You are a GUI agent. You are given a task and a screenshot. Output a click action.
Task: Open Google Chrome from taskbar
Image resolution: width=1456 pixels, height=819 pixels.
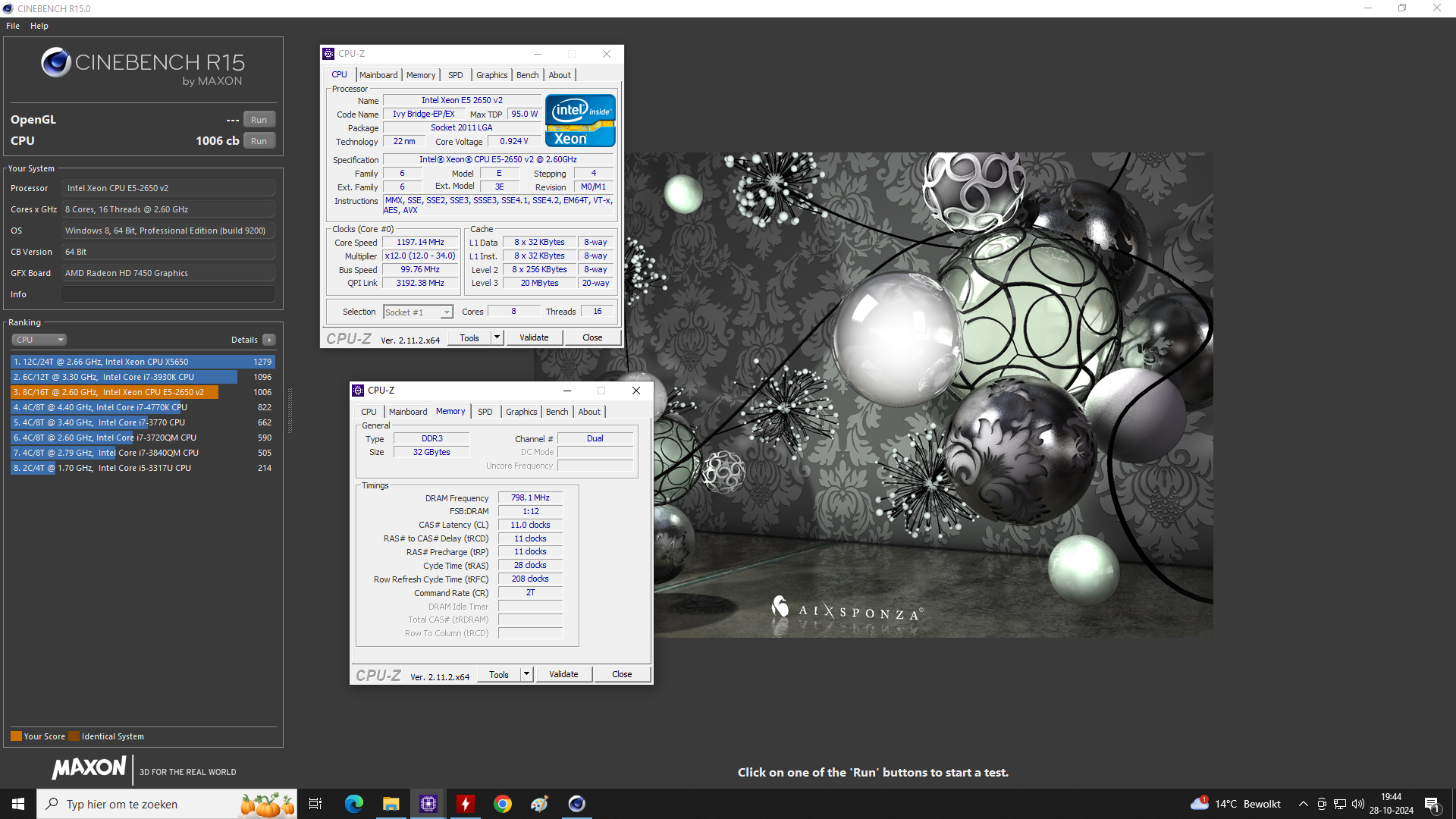tap(503, 804)
